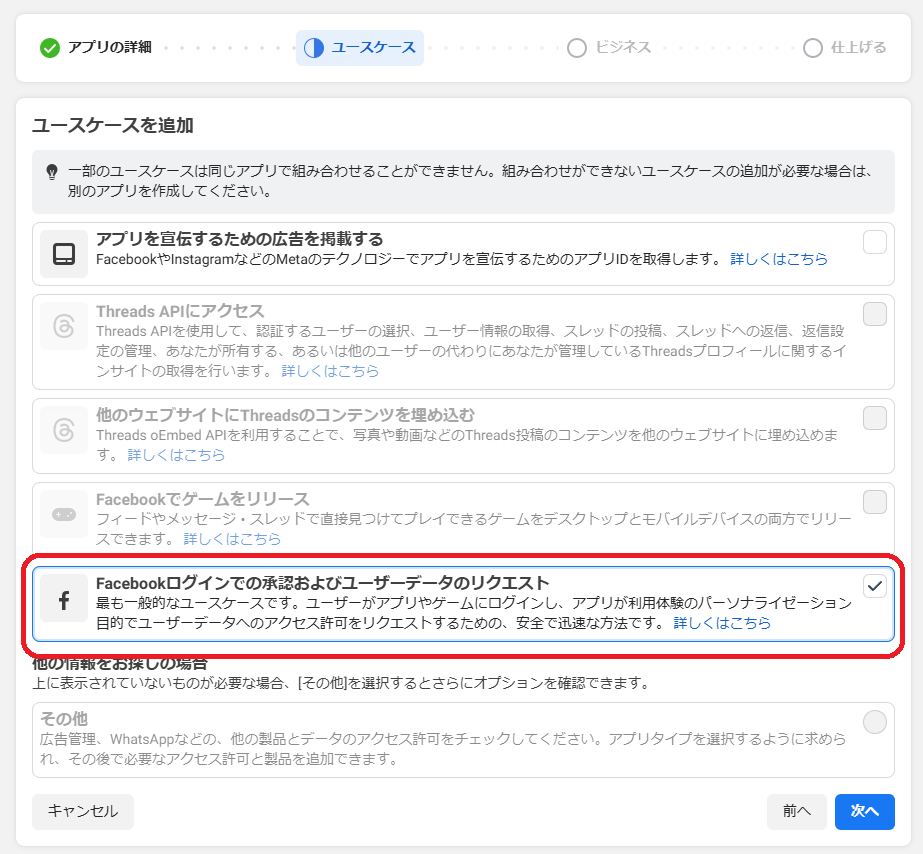Image resolution: width=923 pixels, height=854 pixels.
Task: Open 詳しくはこちら link for the Facebookログイン use case
Action: click(x=722, y=623)
